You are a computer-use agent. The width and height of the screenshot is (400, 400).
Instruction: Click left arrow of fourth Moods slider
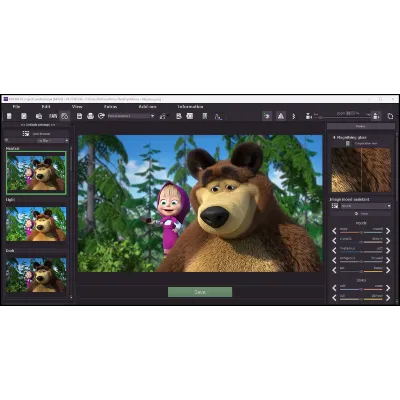pyautogui.click(x=334, y=260)
